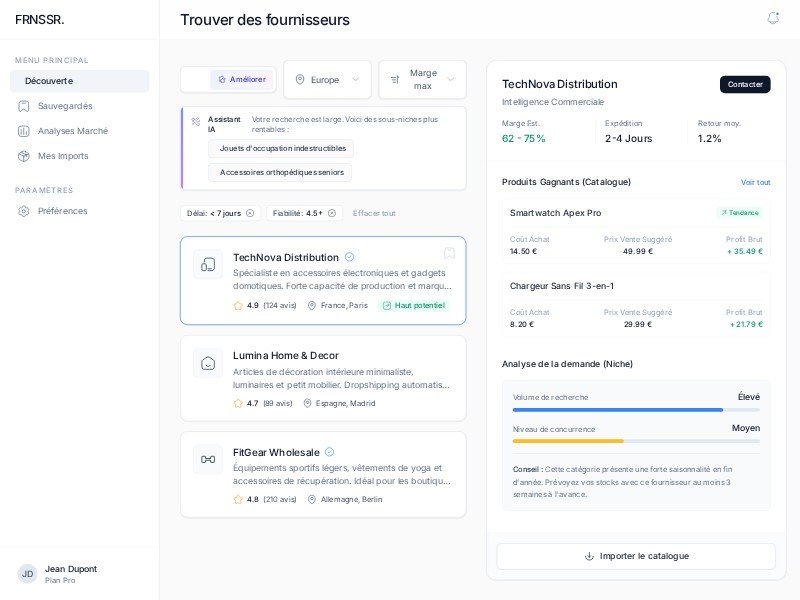
Task: Click the notification bell icon
Action: tap(773, 18)
